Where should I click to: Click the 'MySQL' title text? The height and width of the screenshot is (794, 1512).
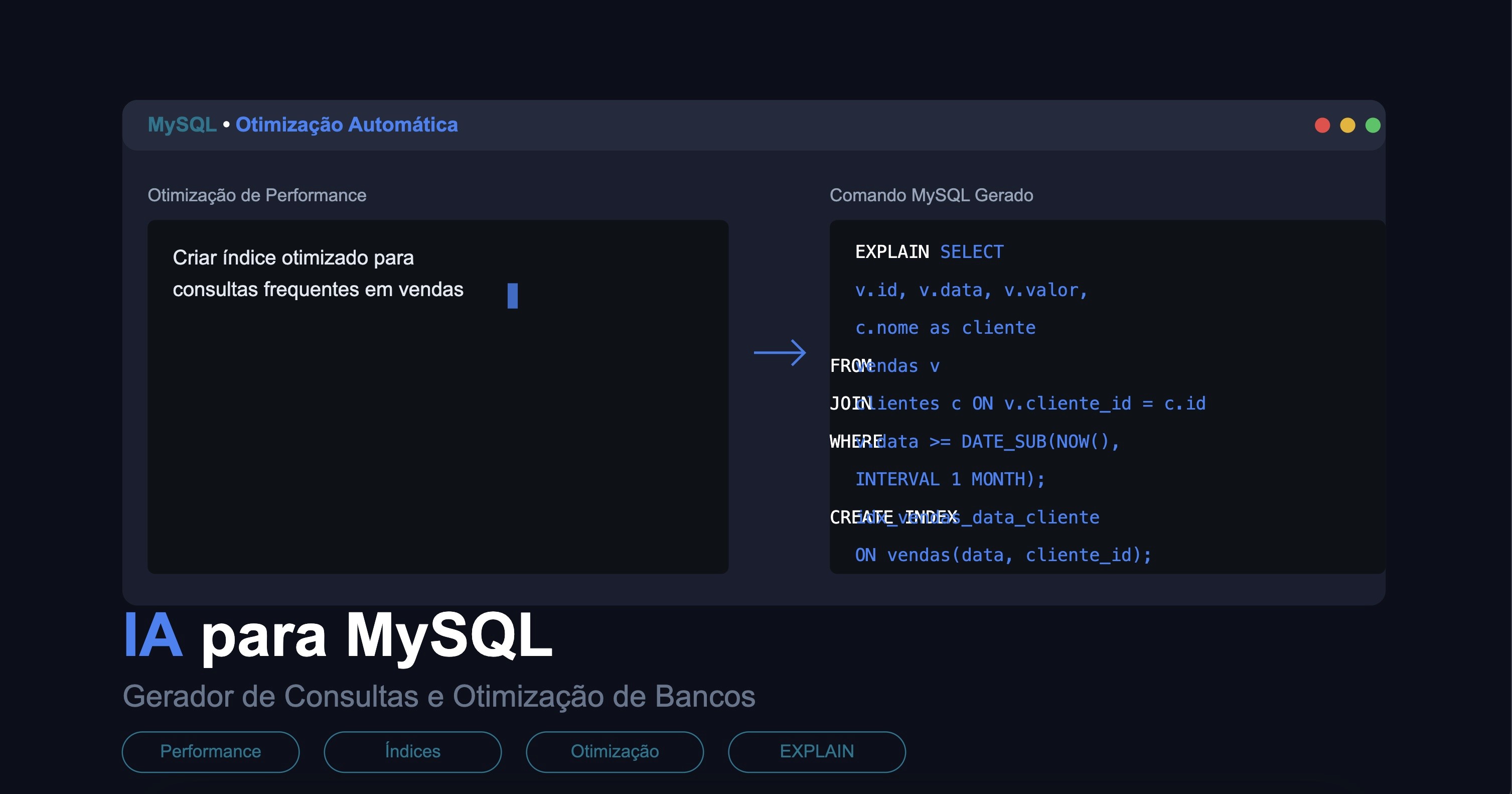pos(182,124)
